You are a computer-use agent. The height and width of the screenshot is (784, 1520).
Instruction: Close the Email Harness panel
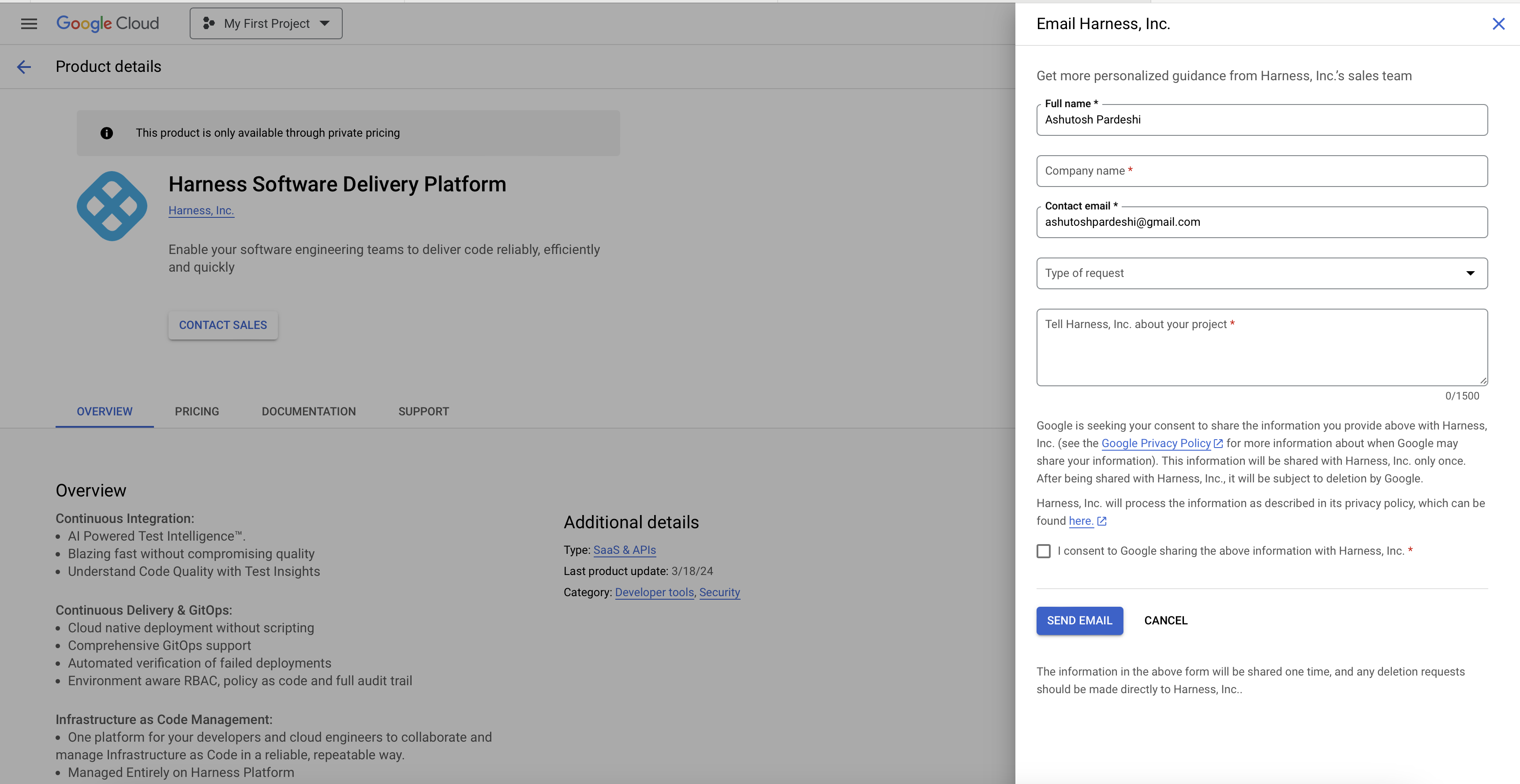[1498, 24]
